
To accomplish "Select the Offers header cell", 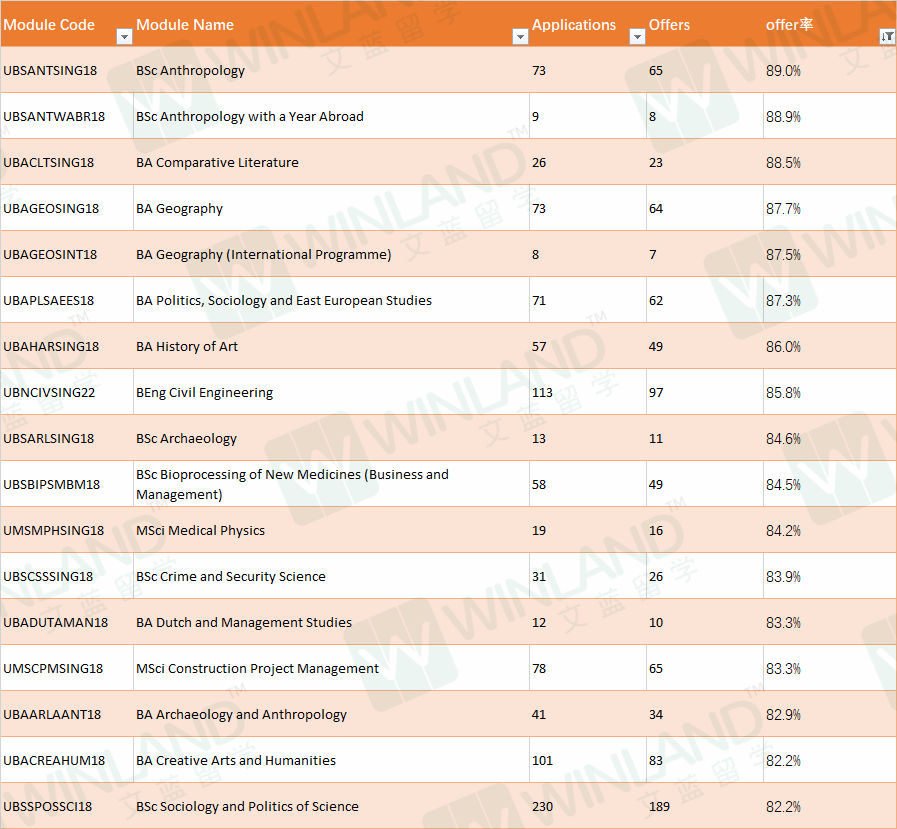I will click(704, 24).
